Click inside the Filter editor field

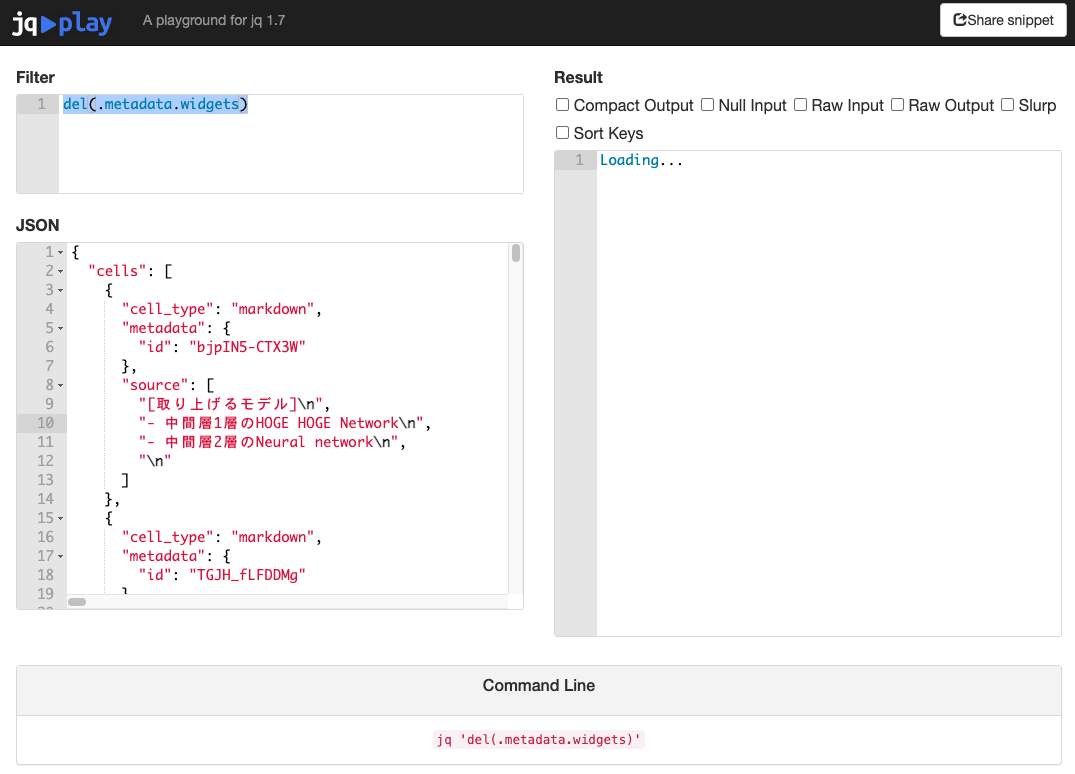tap(291, 144)
